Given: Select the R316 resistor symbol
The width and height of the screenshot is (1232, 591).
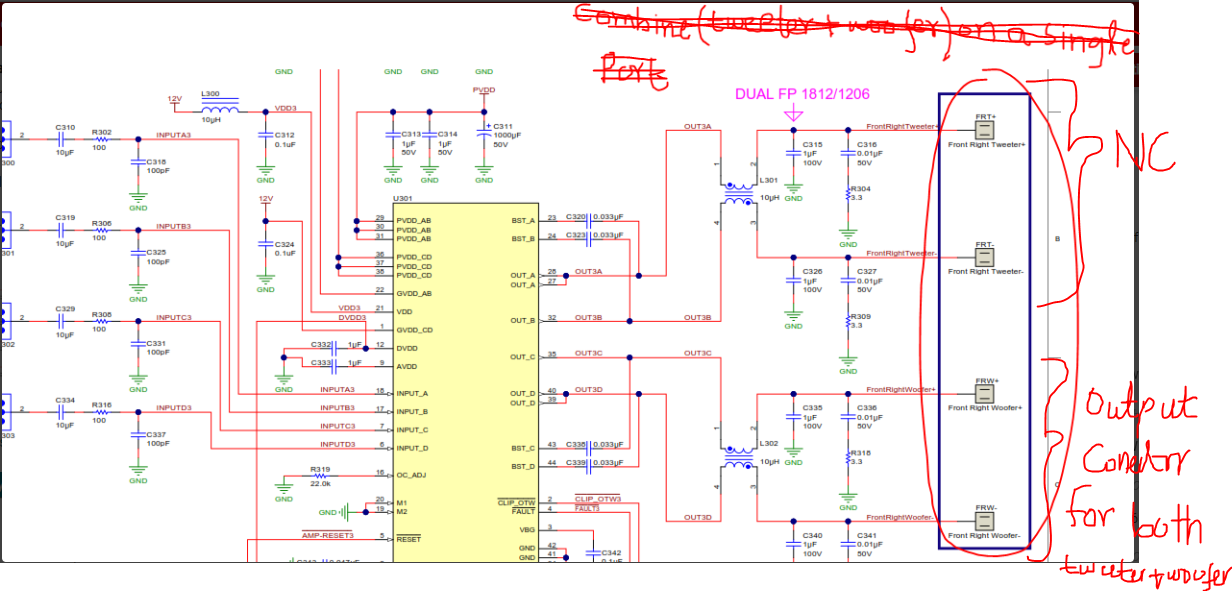Looking at the screenshot, I should [101, 412].
